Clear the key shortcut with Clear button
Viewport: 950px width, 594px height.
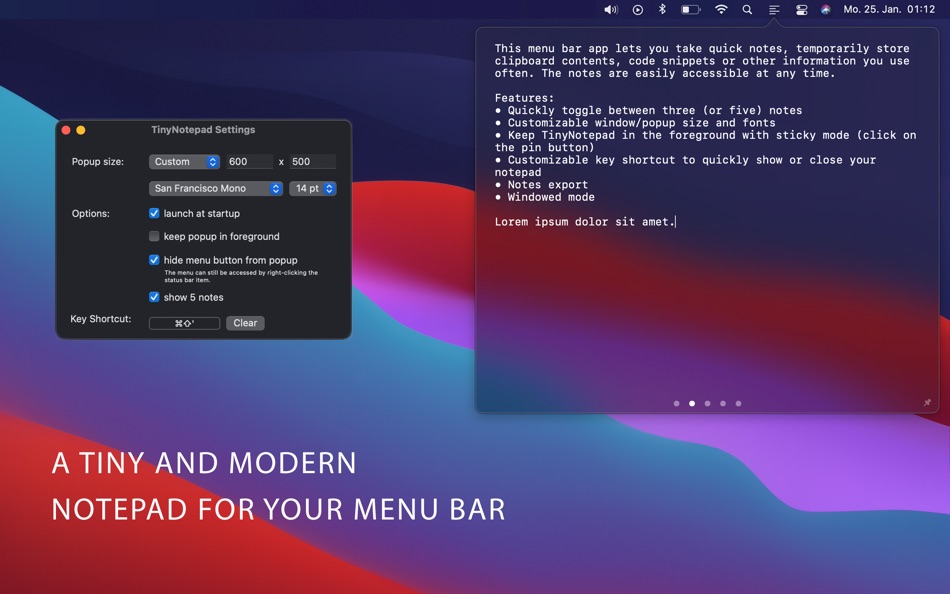245,323
